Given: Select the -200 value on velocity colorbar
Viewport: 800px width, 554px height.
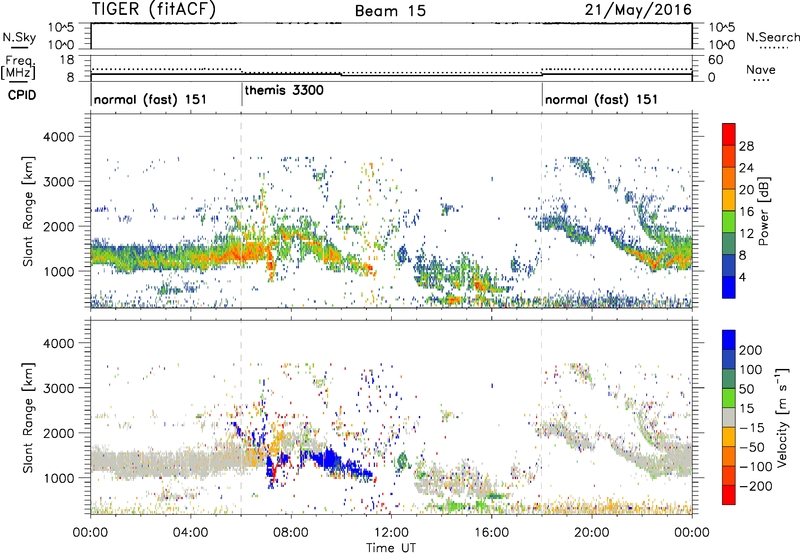Looking at the screenshot, I should (756, 486).
